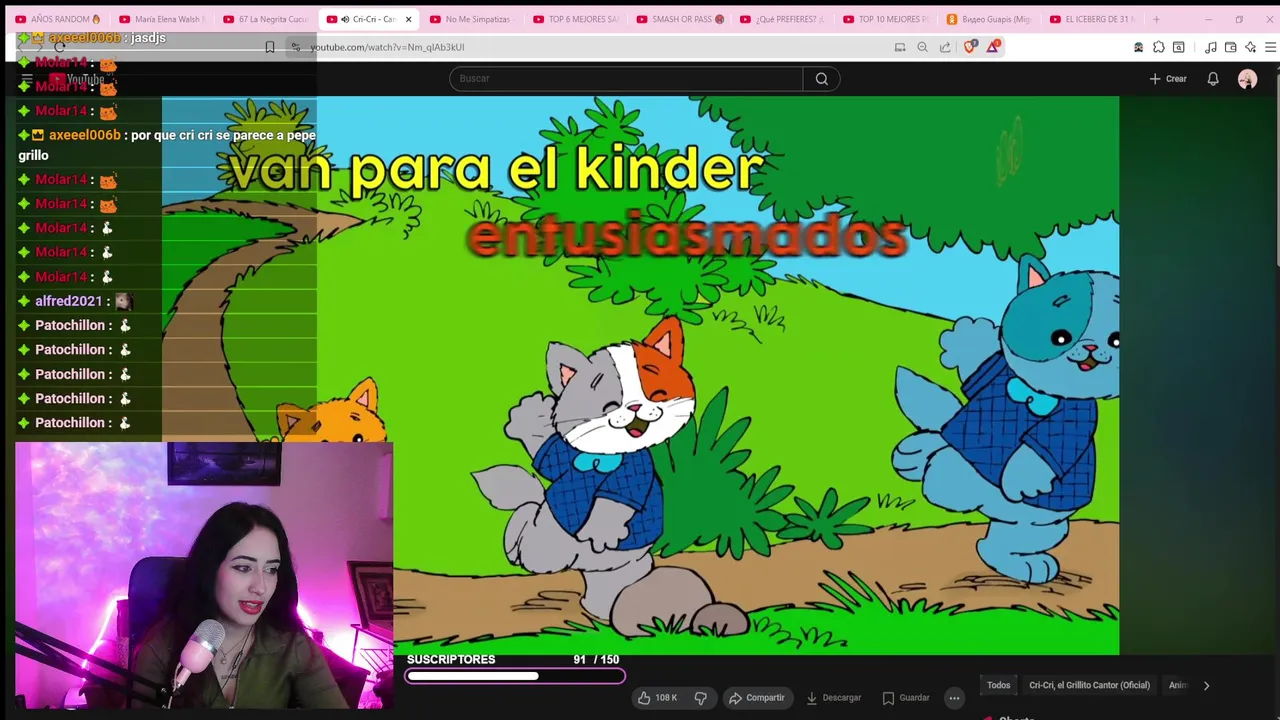Screen dimensions: 1280x720
Task: Reload the page button
Action: [x=59, y=47]
